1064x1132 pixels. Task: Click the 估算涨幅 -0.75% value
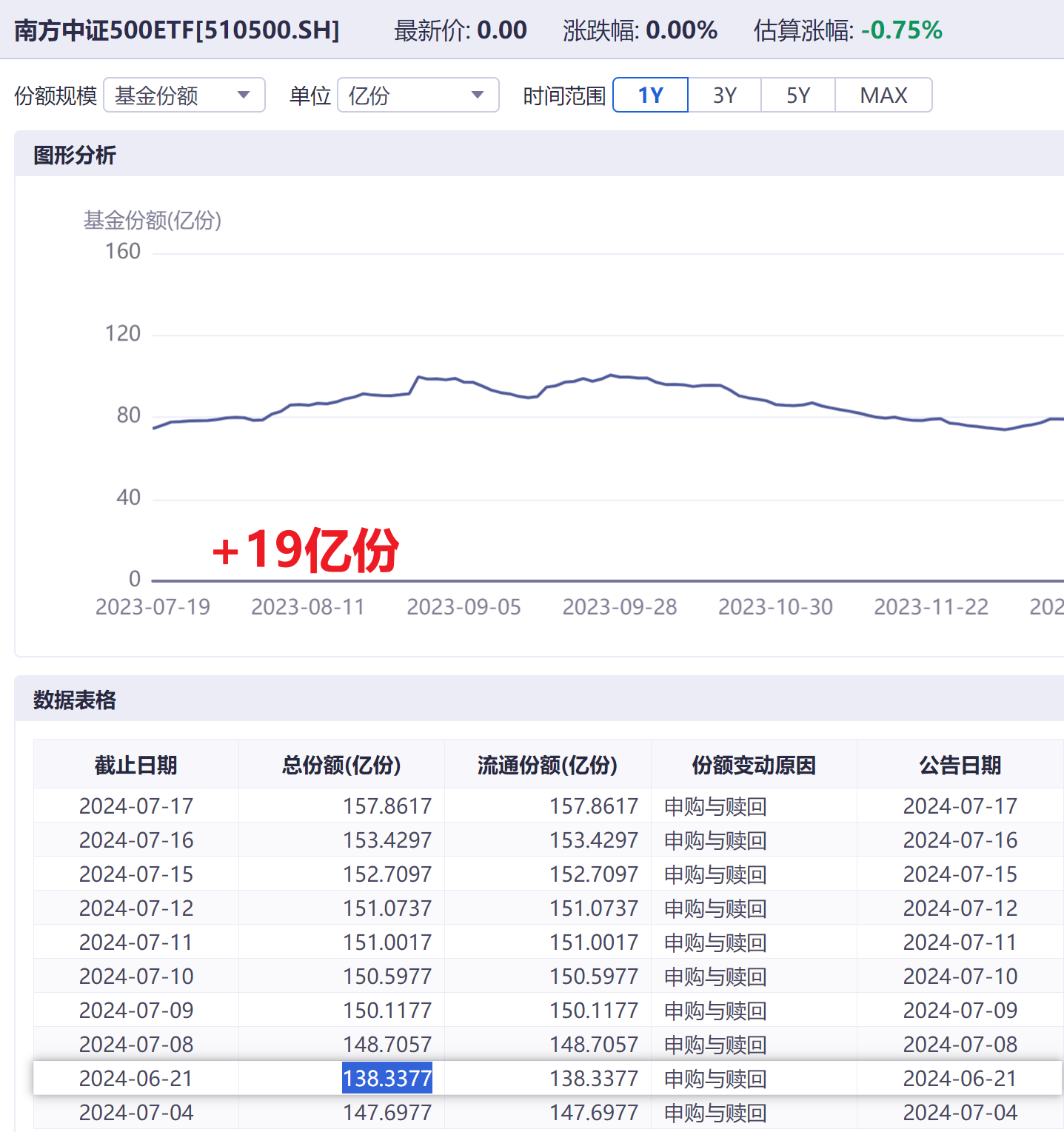pos(901,30)
